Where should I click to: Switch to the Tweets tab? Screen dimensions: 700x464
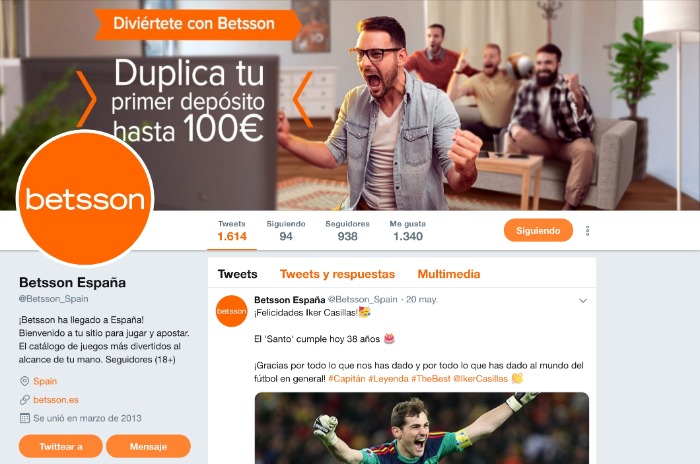tap(238, 274)
